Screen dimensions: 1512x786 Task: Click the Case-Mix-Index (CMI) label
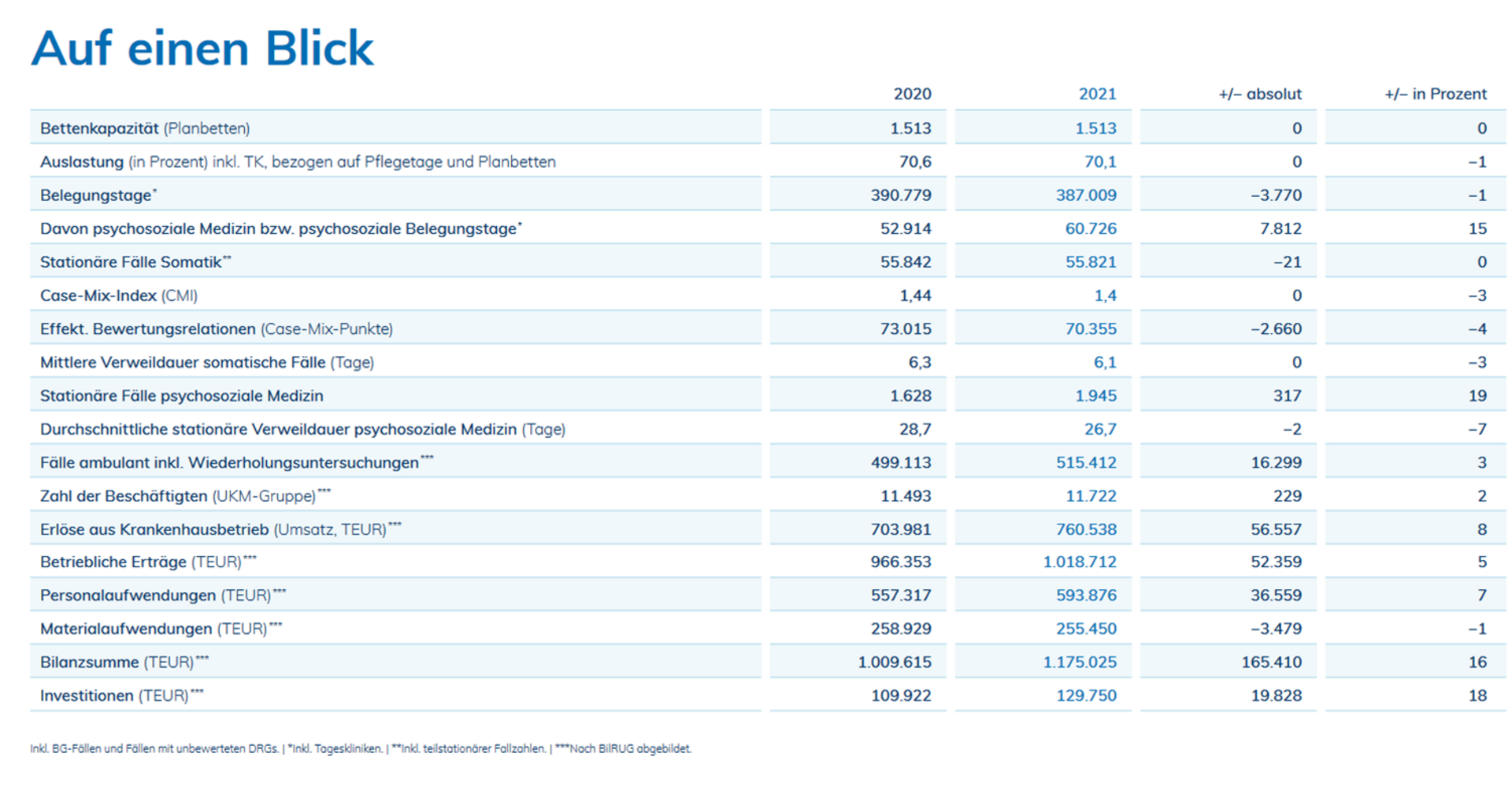coord(119,295)
